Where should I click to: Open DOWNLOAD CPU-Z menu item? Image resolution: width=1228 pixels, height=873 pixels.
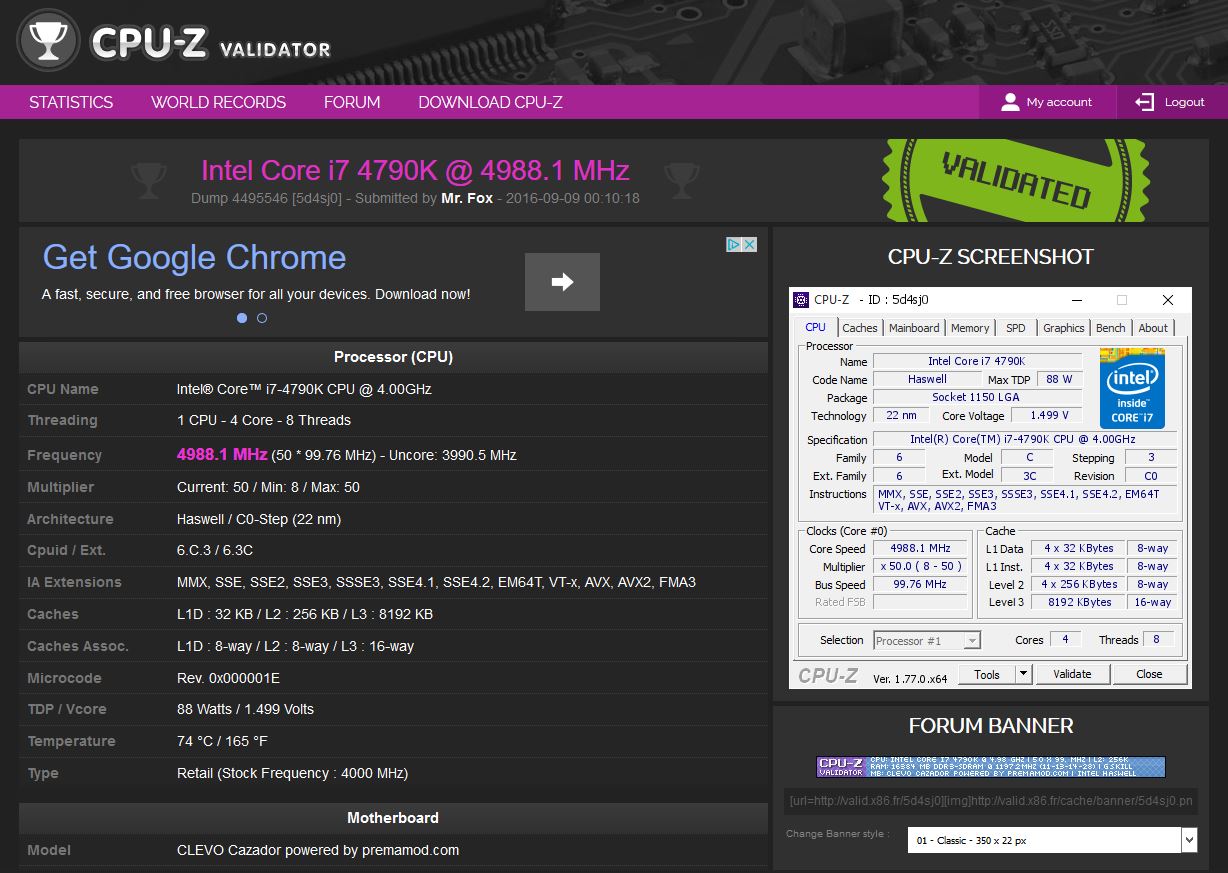[490, 102]
